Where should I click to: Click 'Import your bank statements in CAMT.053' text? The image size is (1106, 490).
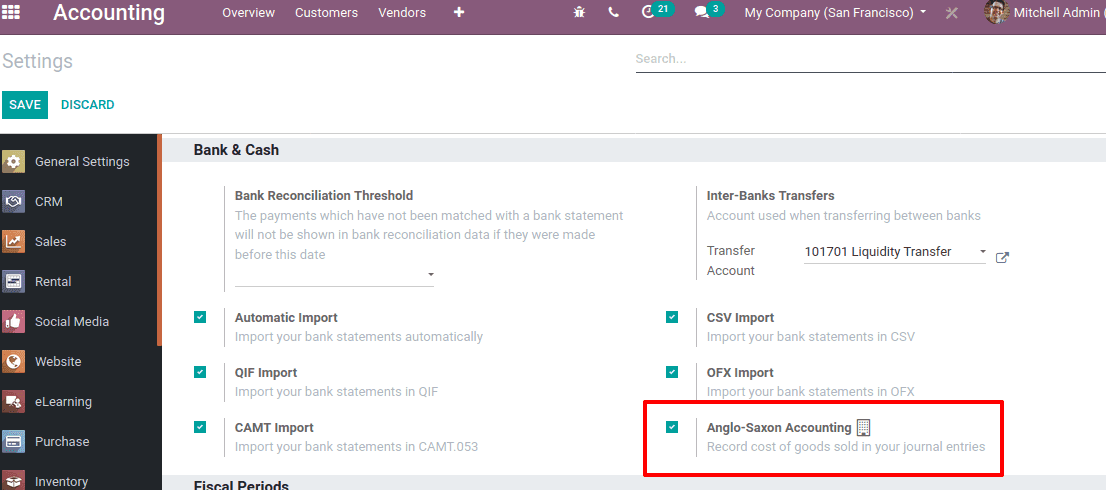pyautogui.click(x=356, y=446)
